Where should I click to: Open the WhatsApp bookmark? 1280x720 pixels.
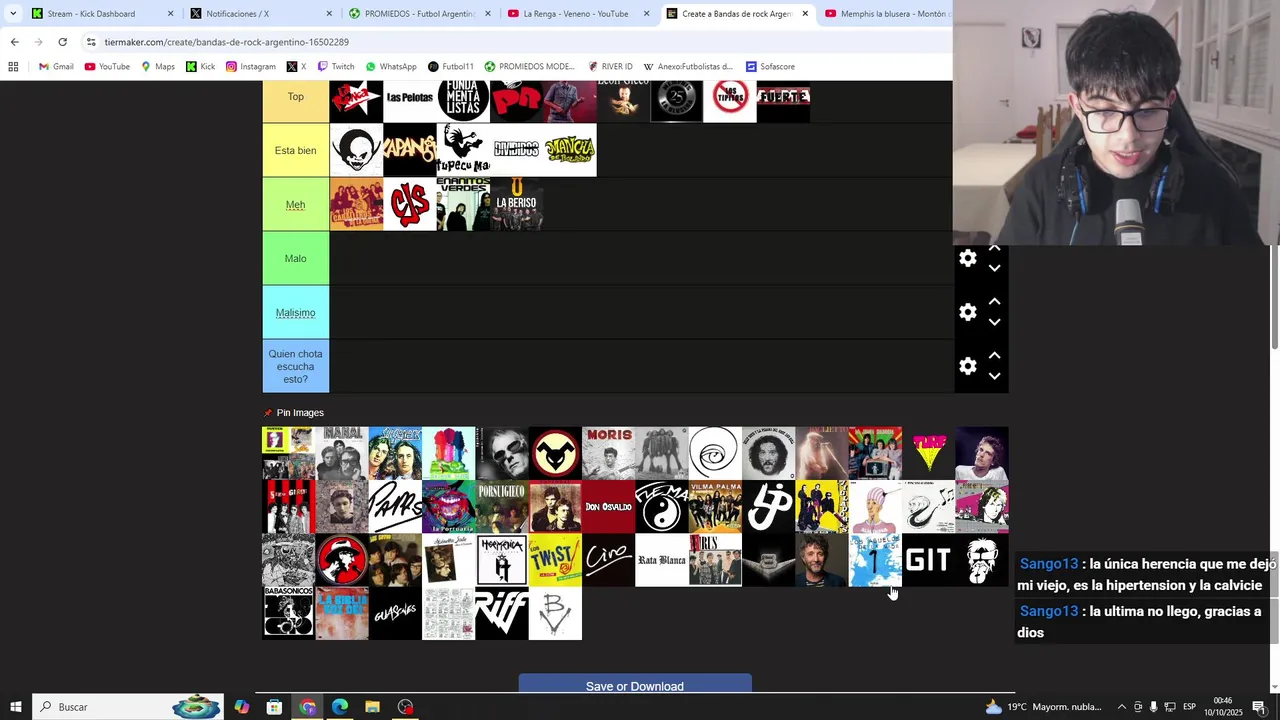pyautogui.click(x=390, y=67)
